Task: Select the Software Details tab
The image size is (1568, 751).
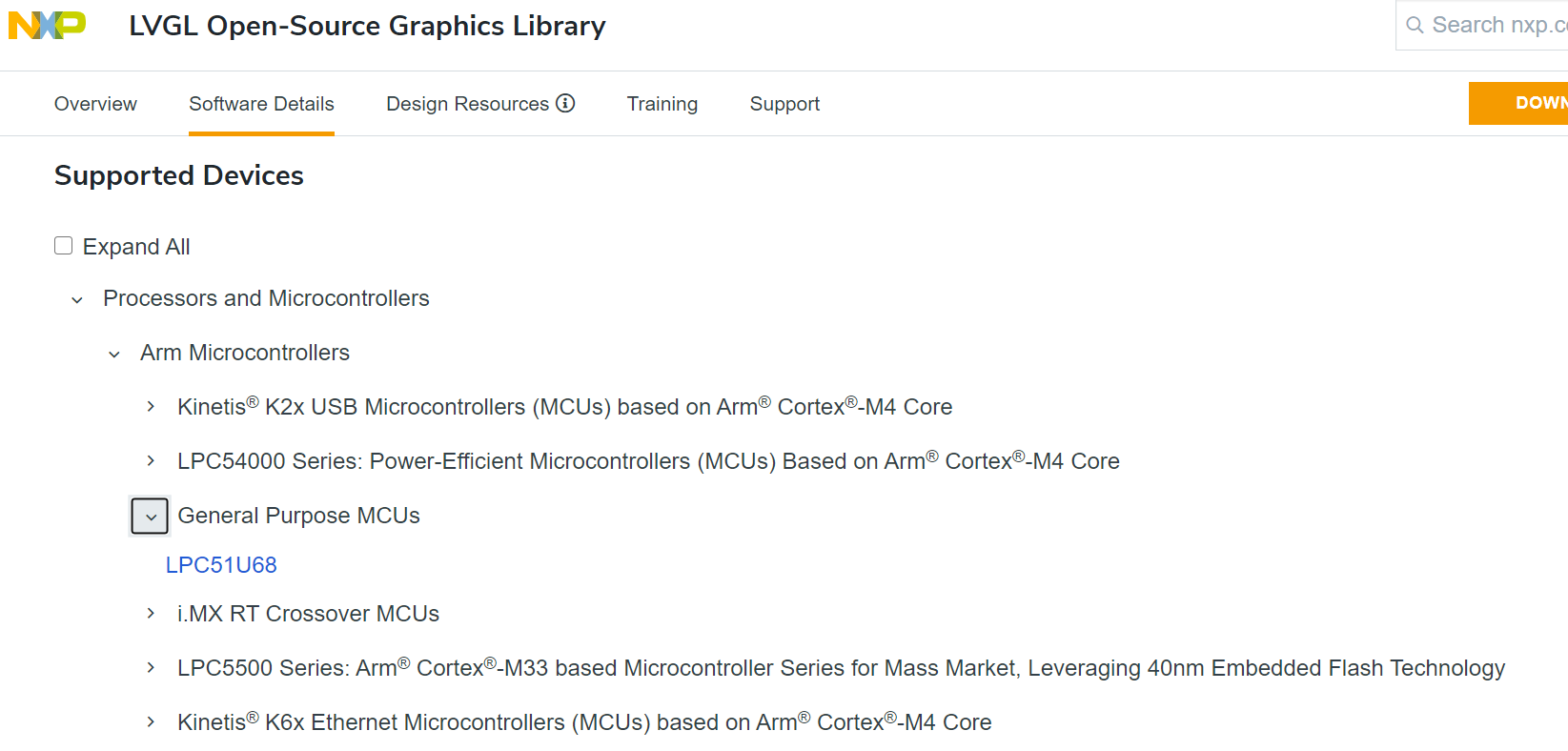Action: pos(261,104)
